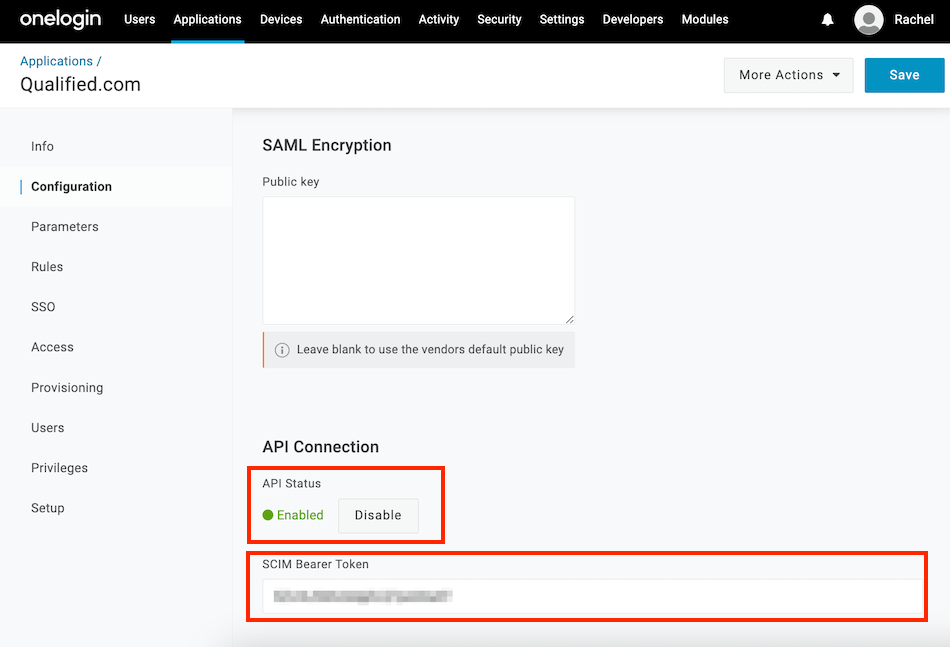Switch to the Access sidebar tab
The height and width of the screenshot is (647, 950).
pos(52,347)
